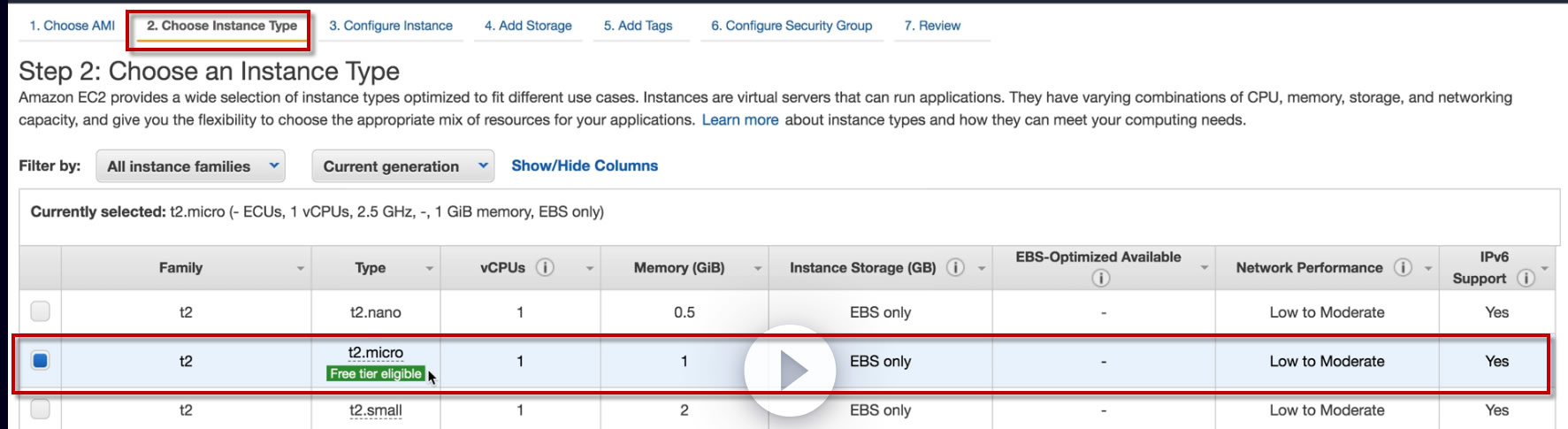Click the vCPUs info icon

[545, 267]
